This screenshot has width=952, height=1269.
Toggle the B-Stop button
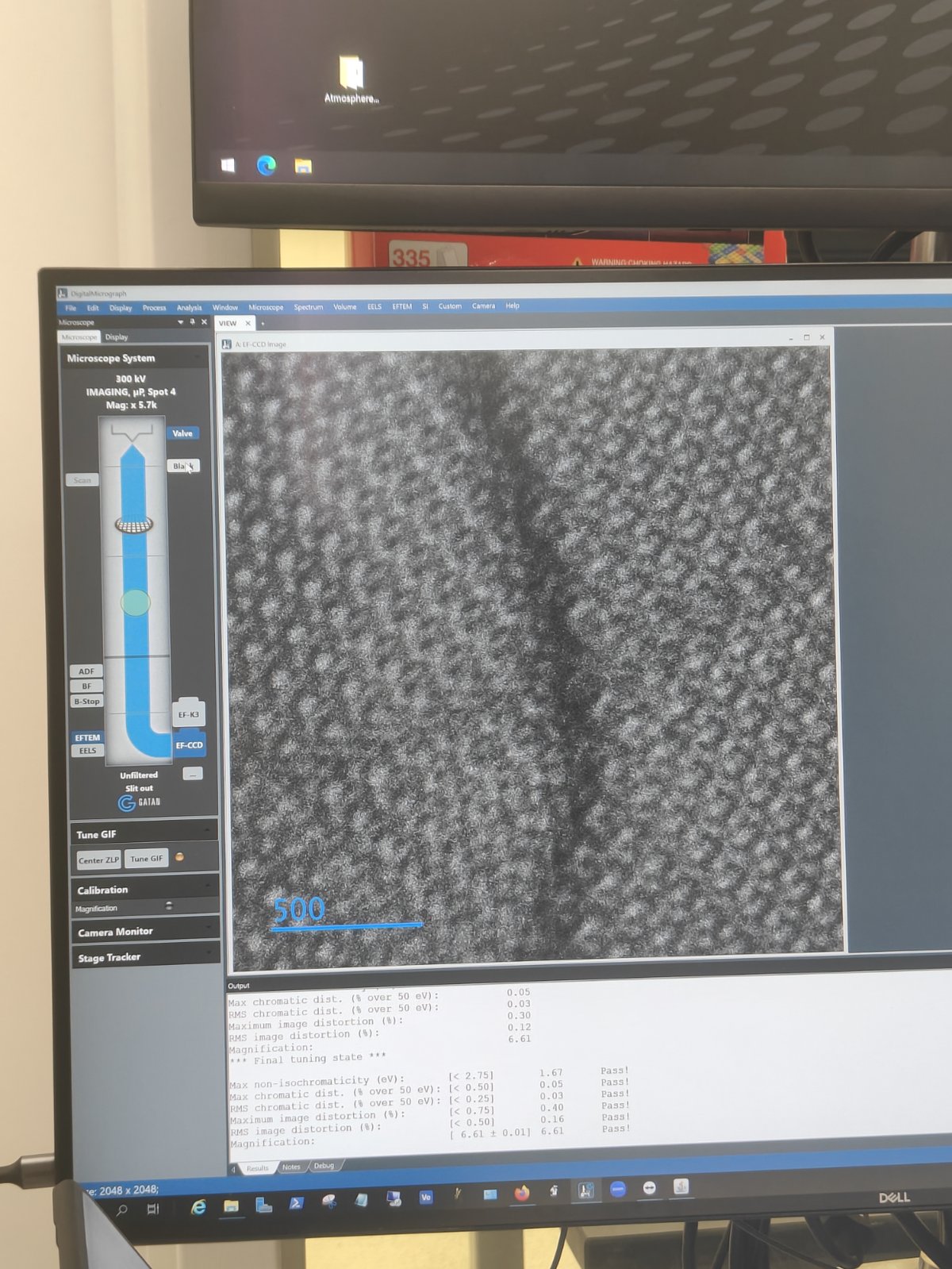86,702
